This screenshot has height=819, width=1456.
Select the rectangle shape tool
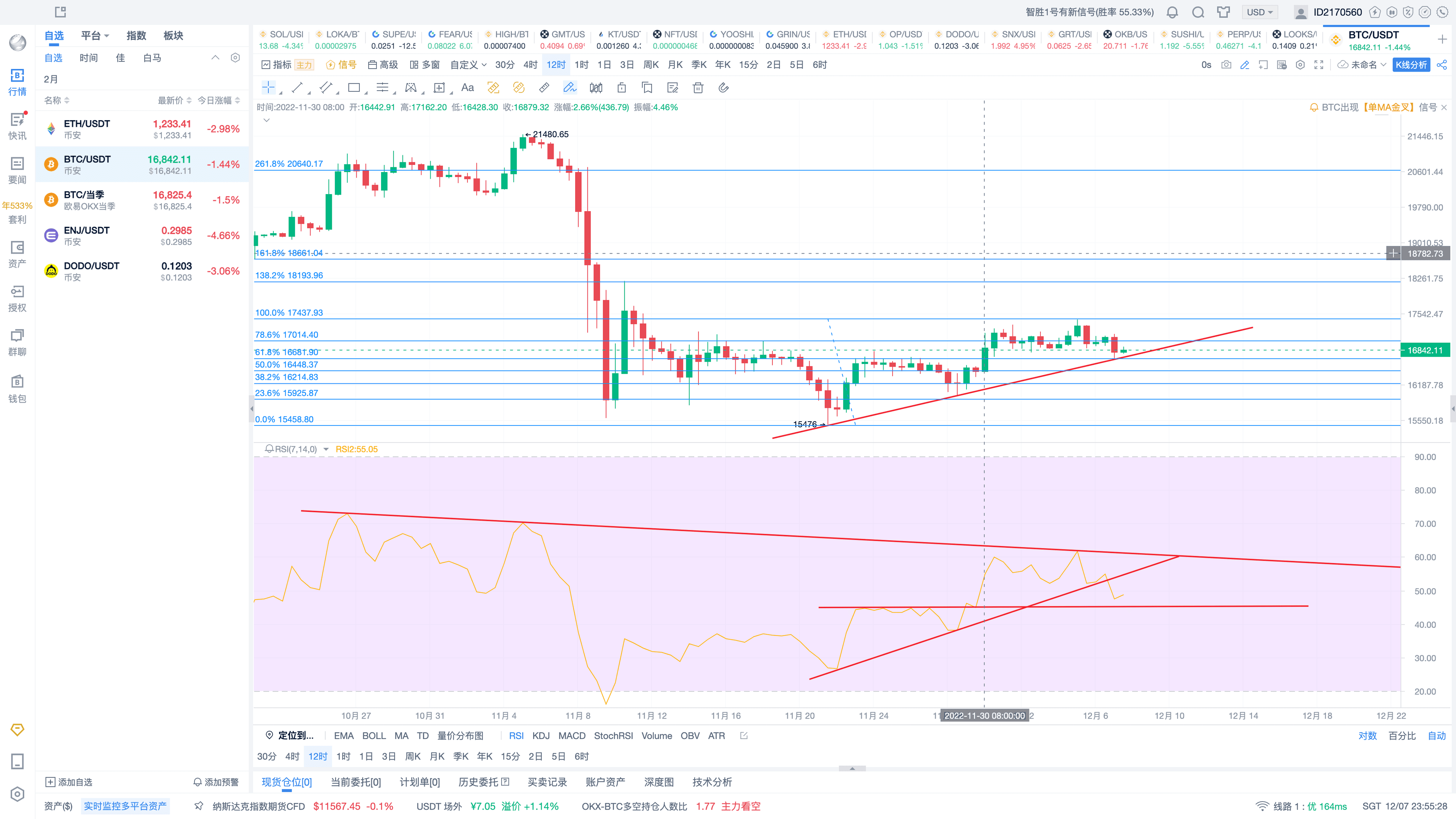[355, 88]
